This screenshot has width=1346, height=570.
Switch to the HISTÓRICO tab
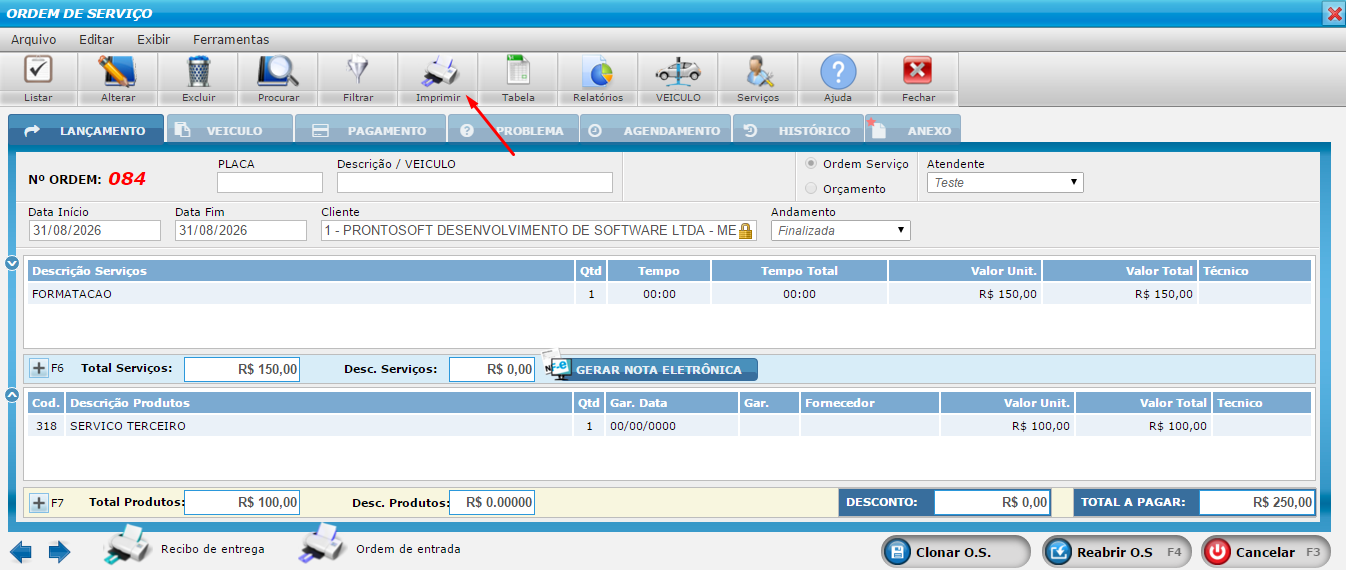pyautogui.click(x=798, y=130)
